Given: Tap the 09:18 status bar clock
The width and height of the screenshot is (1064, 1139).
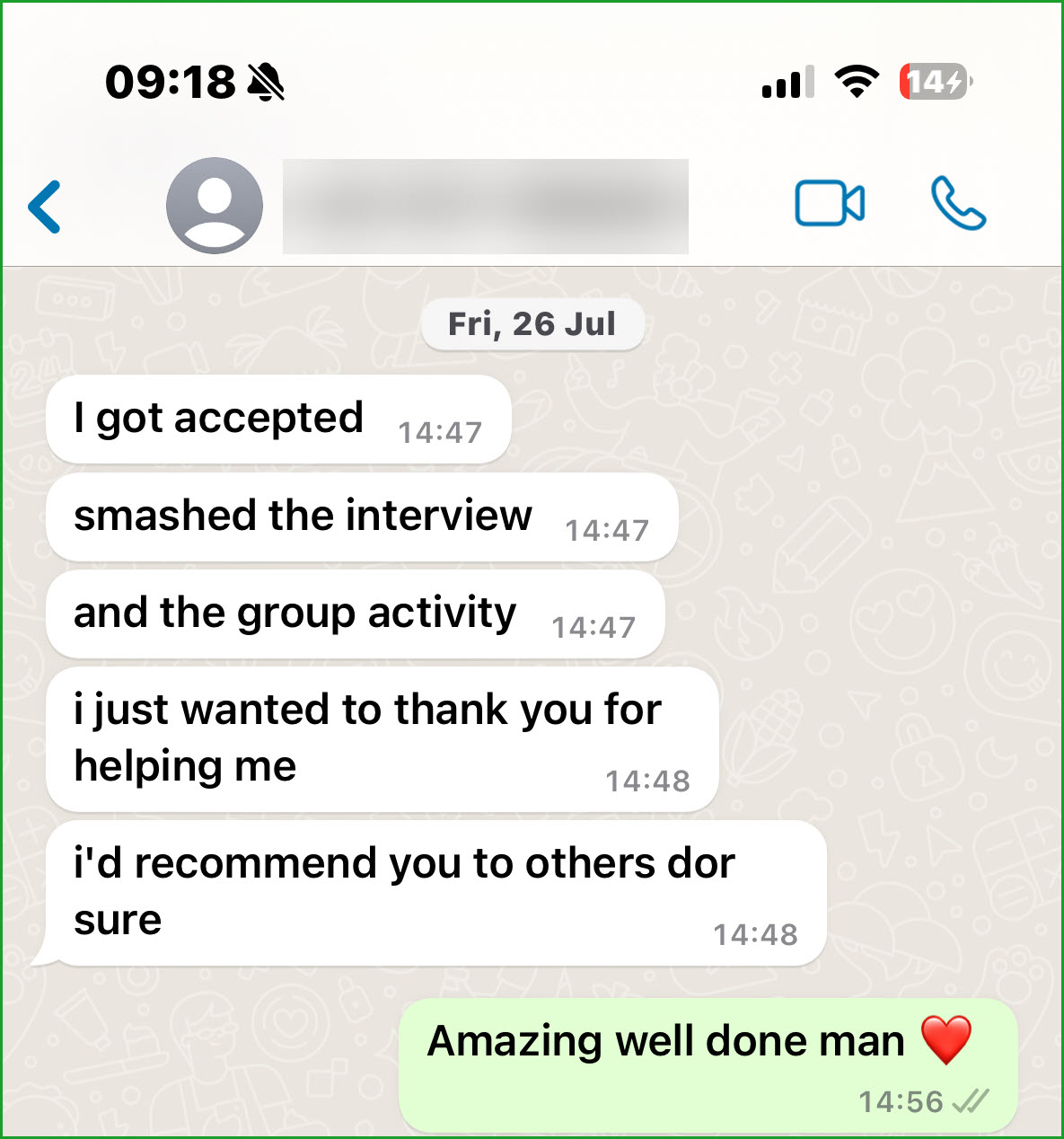Looking at the screenshot, I should [x=171, y=83].
